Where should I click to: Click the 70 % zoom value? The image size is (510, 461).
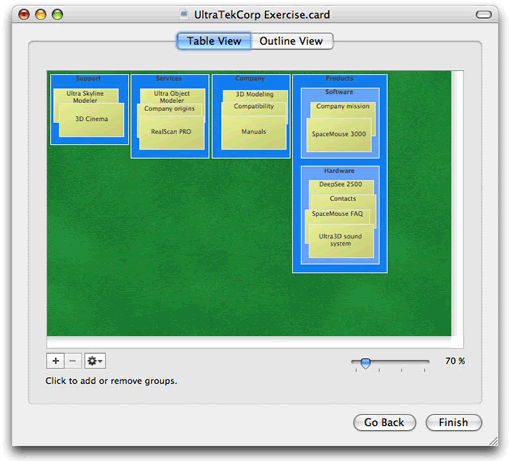(x=455, y=361)
